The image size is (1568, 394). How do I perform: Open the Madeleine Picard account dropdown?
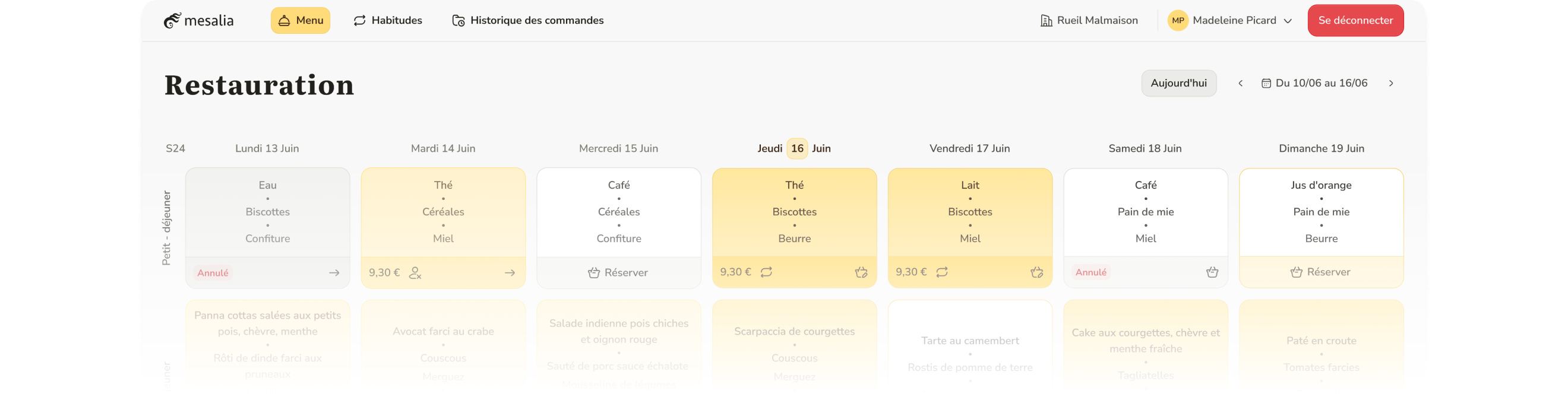coord(1229,21)
